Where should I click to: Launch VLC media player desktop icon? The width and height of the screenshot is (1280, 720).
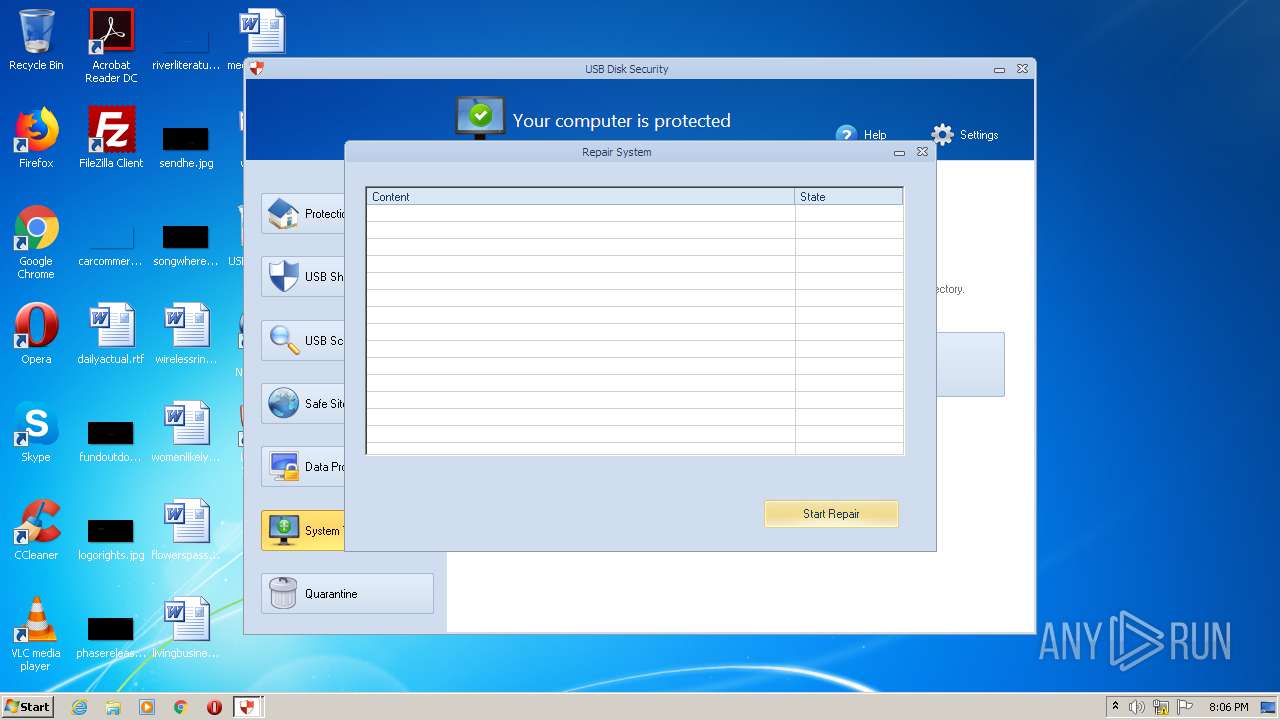pyautogui.click(x=36, y=635)
